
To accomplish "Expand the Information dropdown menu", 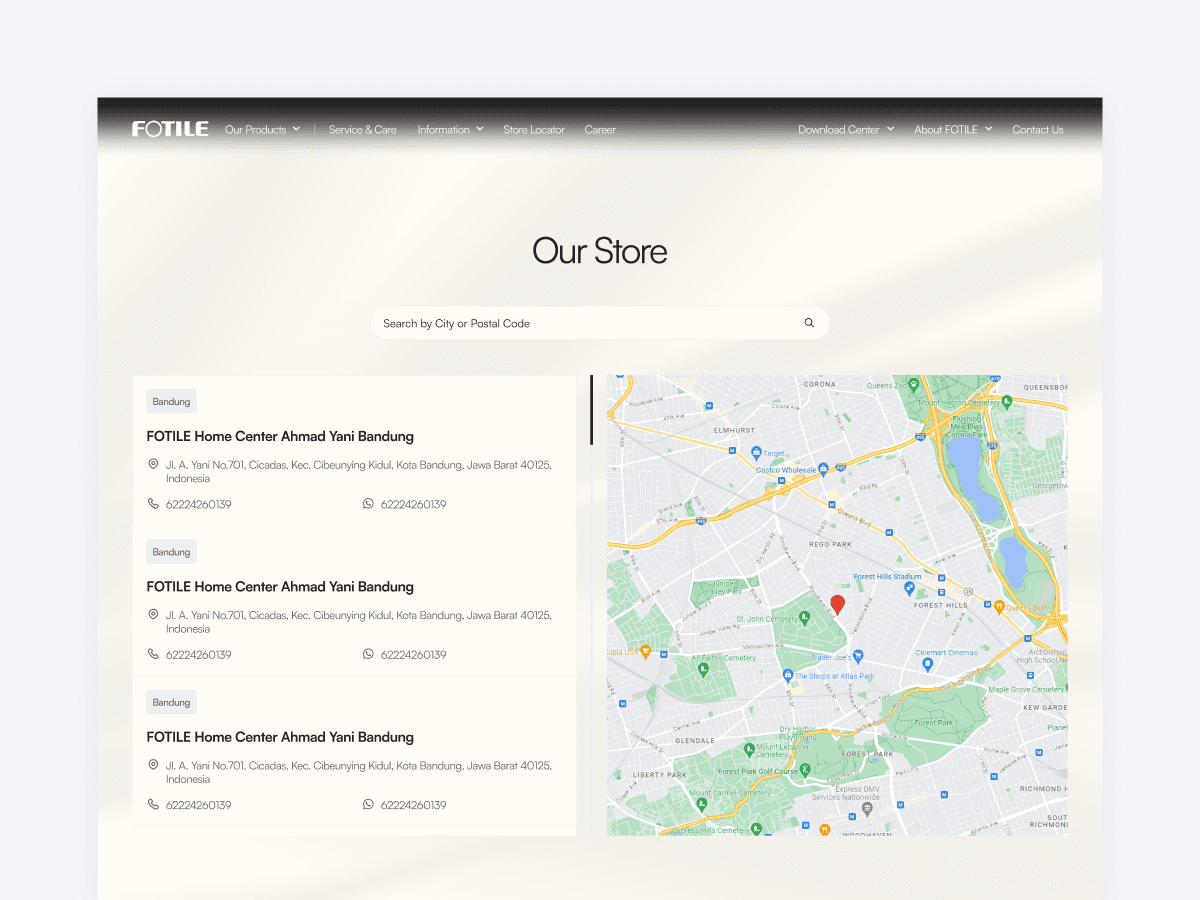I will coord(450,129).
